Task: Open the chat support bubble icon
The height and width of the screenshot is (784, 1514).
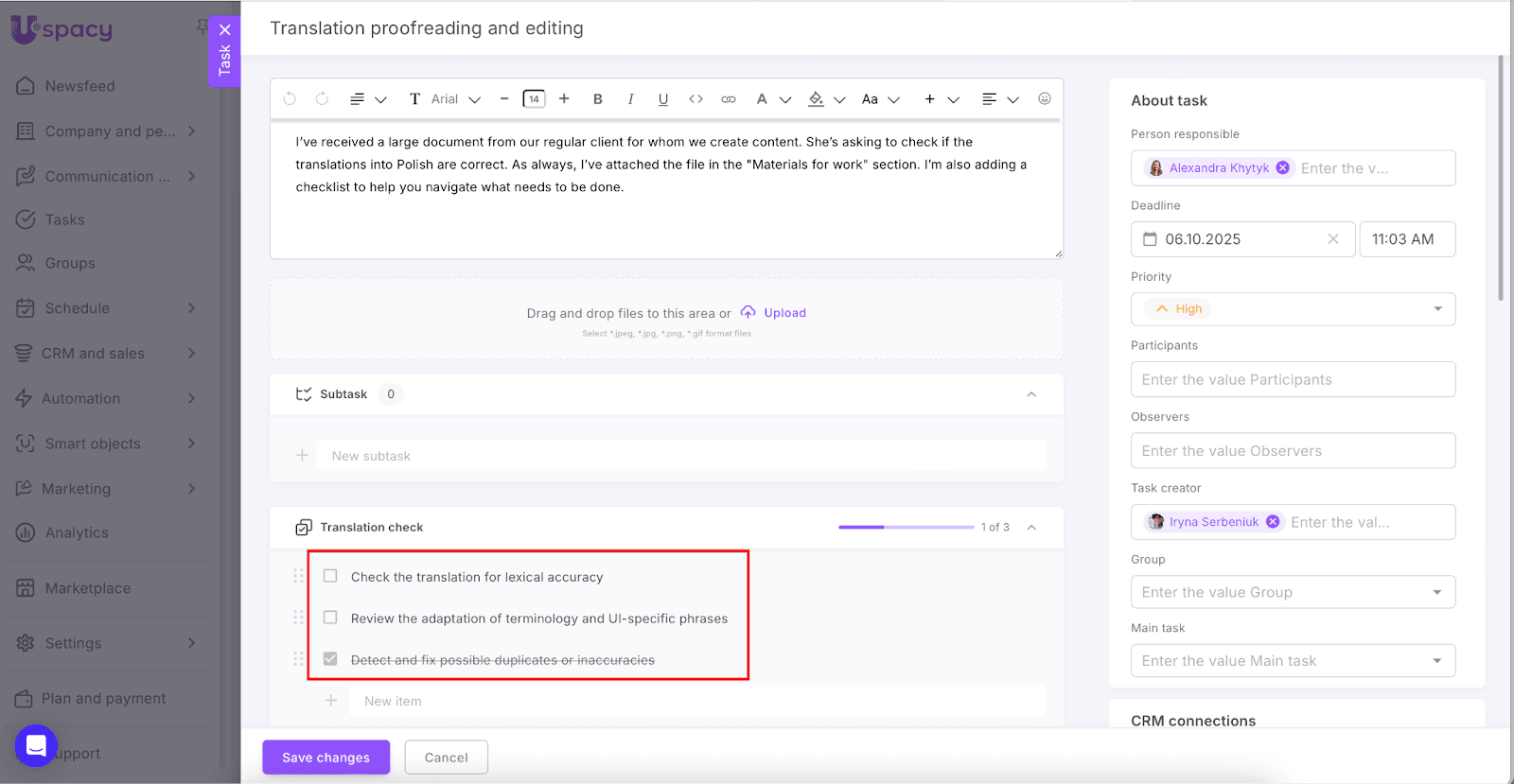Action: click(x=36, y=745)
